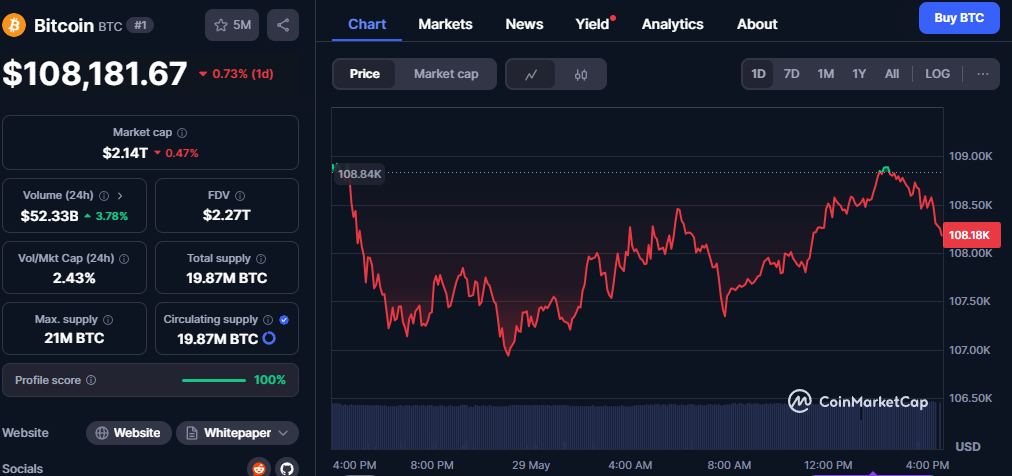Click the #1 rank badge
Viewport: 1012px width, 476px height.
click(140, 26)
